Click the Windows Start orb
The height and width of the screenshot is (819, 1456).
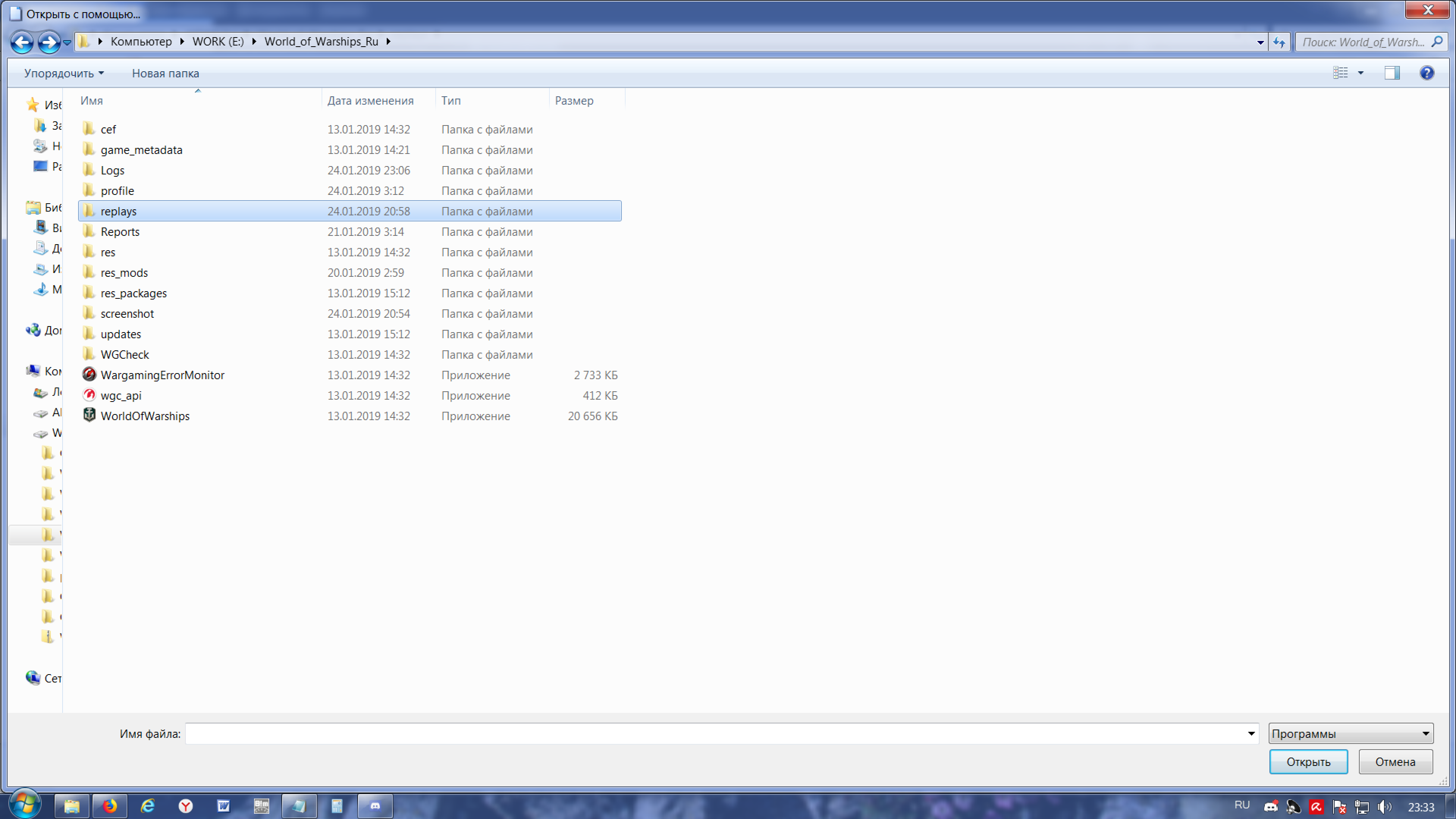click(x=25, y=804)
